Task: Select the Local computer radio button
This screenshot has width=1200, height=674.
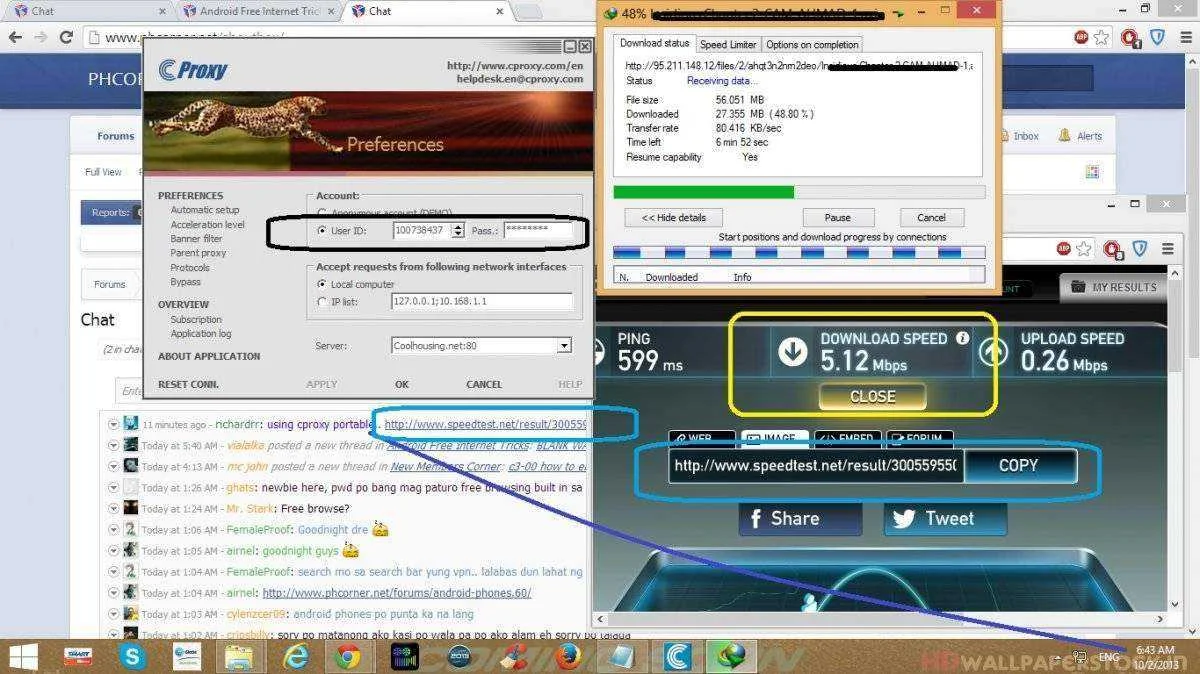Action: [322, 284]
